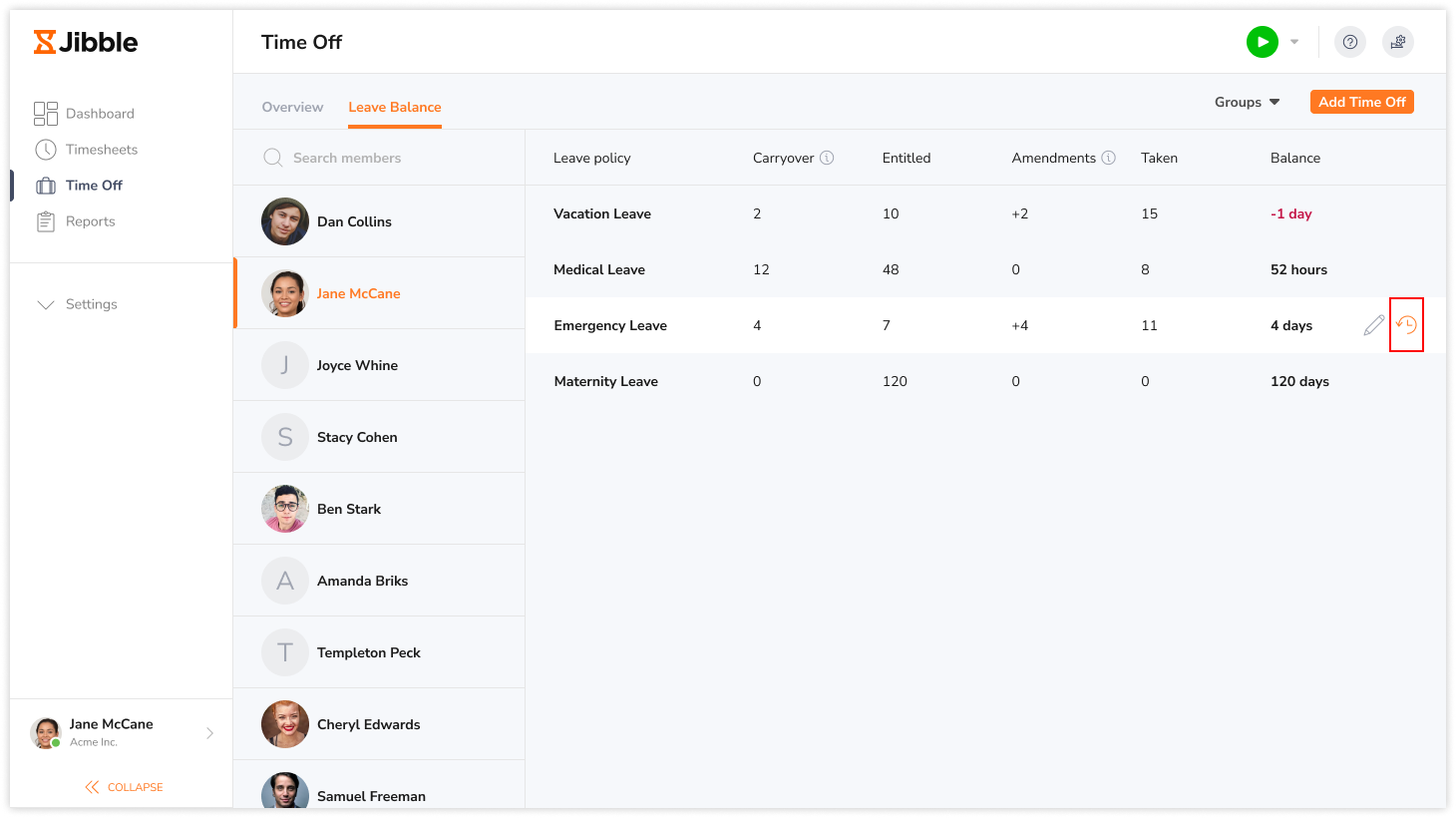1456x818 pixels.
Task: Expand Jane McCane account menu chevron
Action: tap(209, 733)
